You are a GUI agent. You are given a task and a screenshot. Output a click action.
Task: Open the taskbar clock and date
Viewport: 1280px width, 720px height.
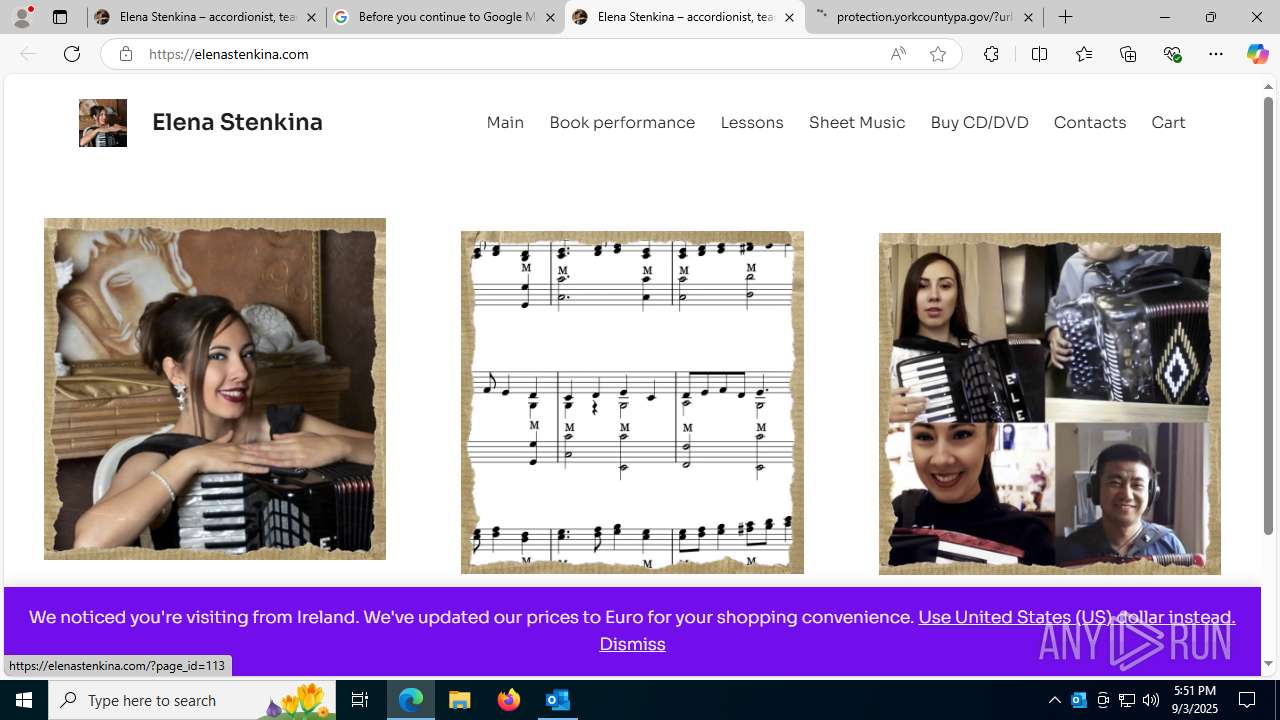point(1195,700)
